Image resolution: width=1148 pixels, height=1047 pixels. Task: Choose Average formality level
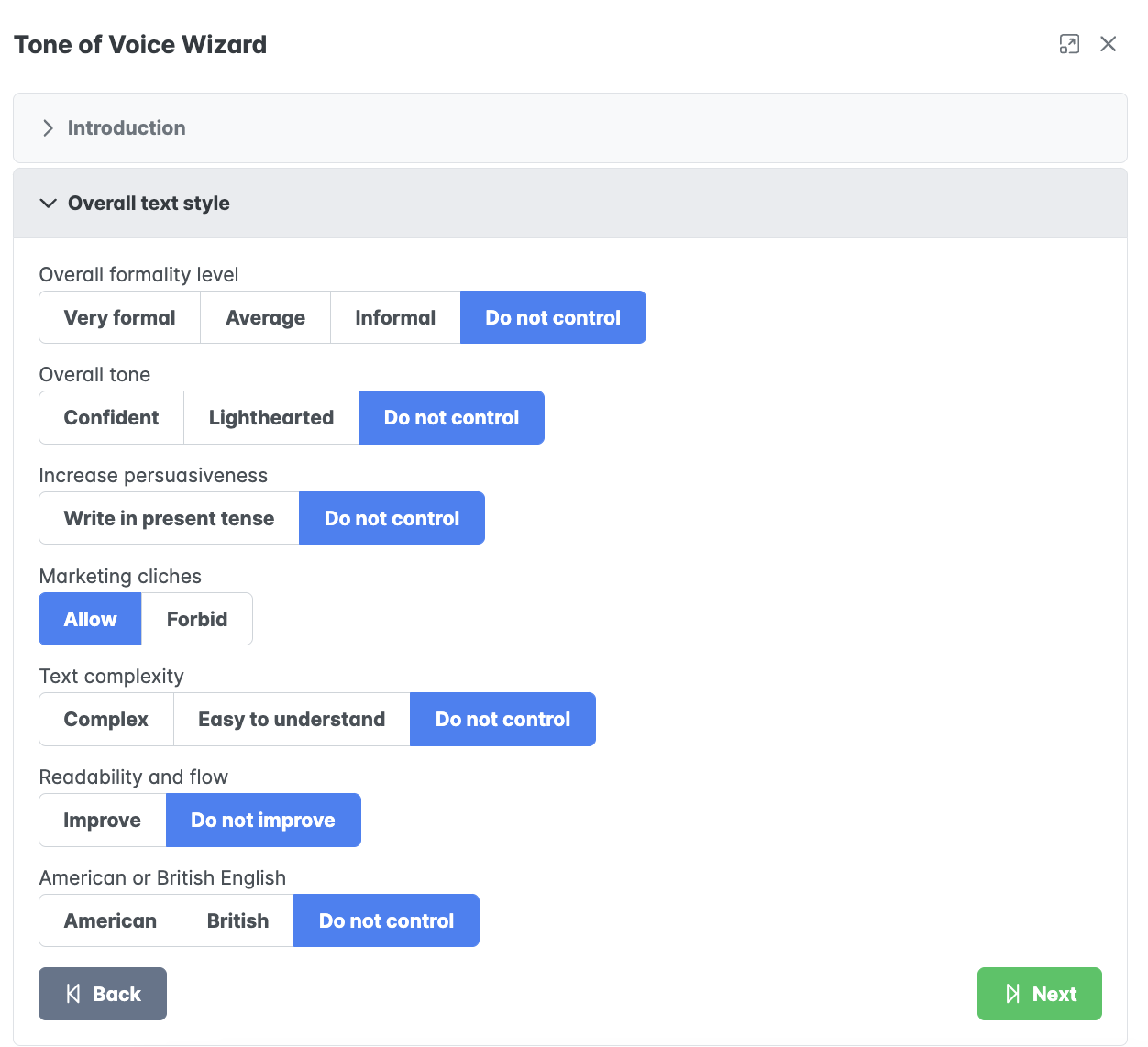(265, 318)
